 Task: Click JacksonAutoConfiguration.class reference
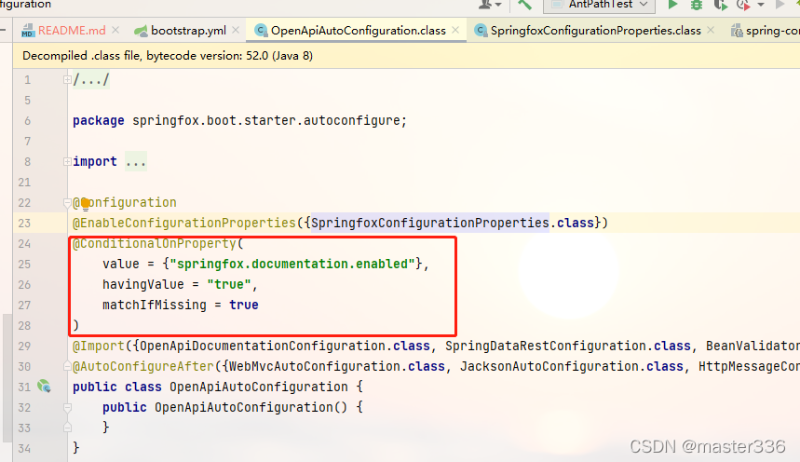point(571,367)
